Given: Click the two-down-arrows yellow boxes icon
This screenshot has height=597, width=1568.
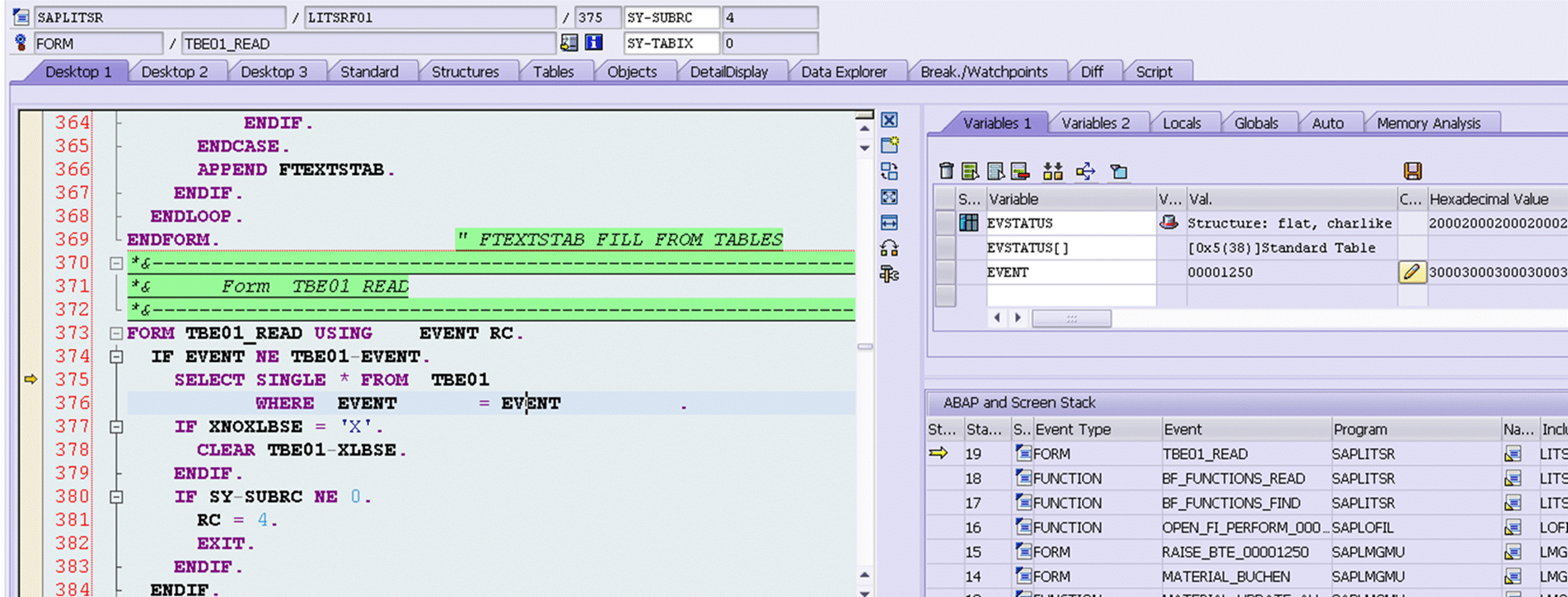Looking at the screenshot, I should click(x=1053, y=171).
